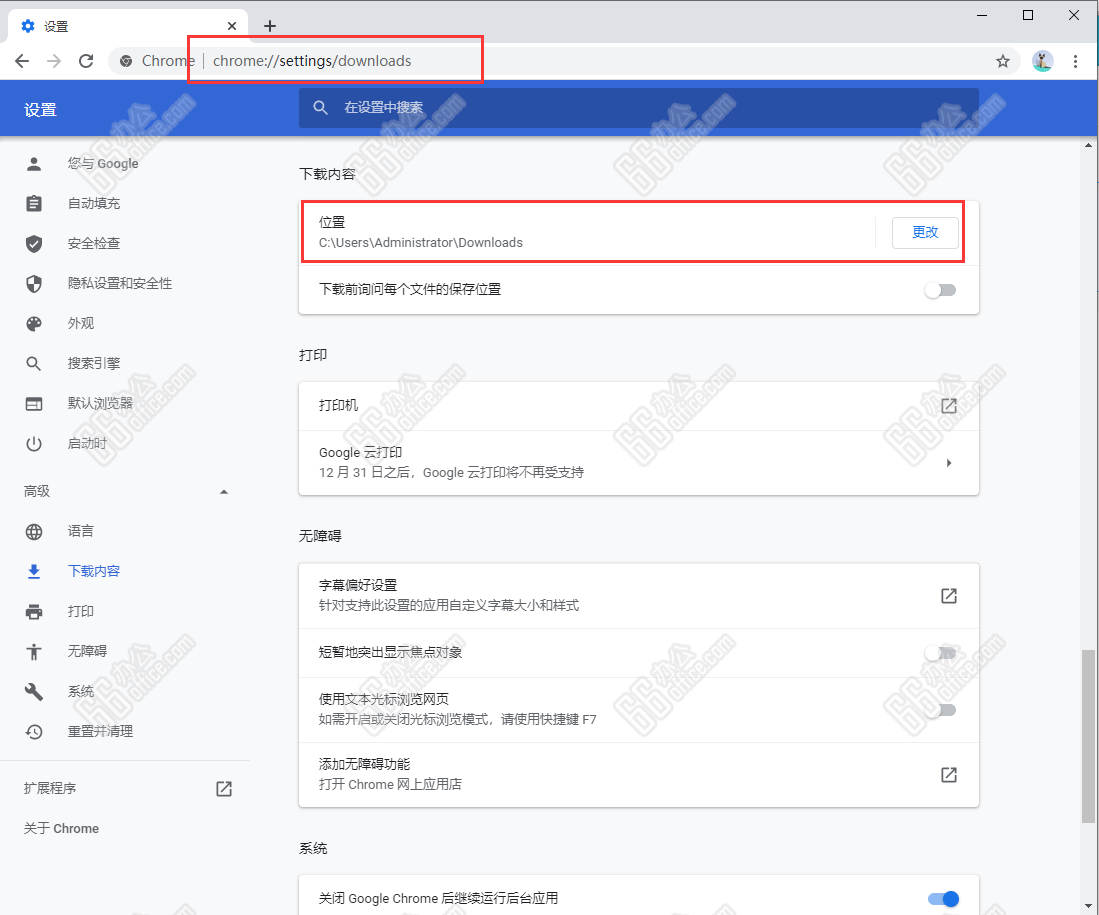Open 打印机 external link icon
The image size is (1099, 915).
click(x=948, y=405)
